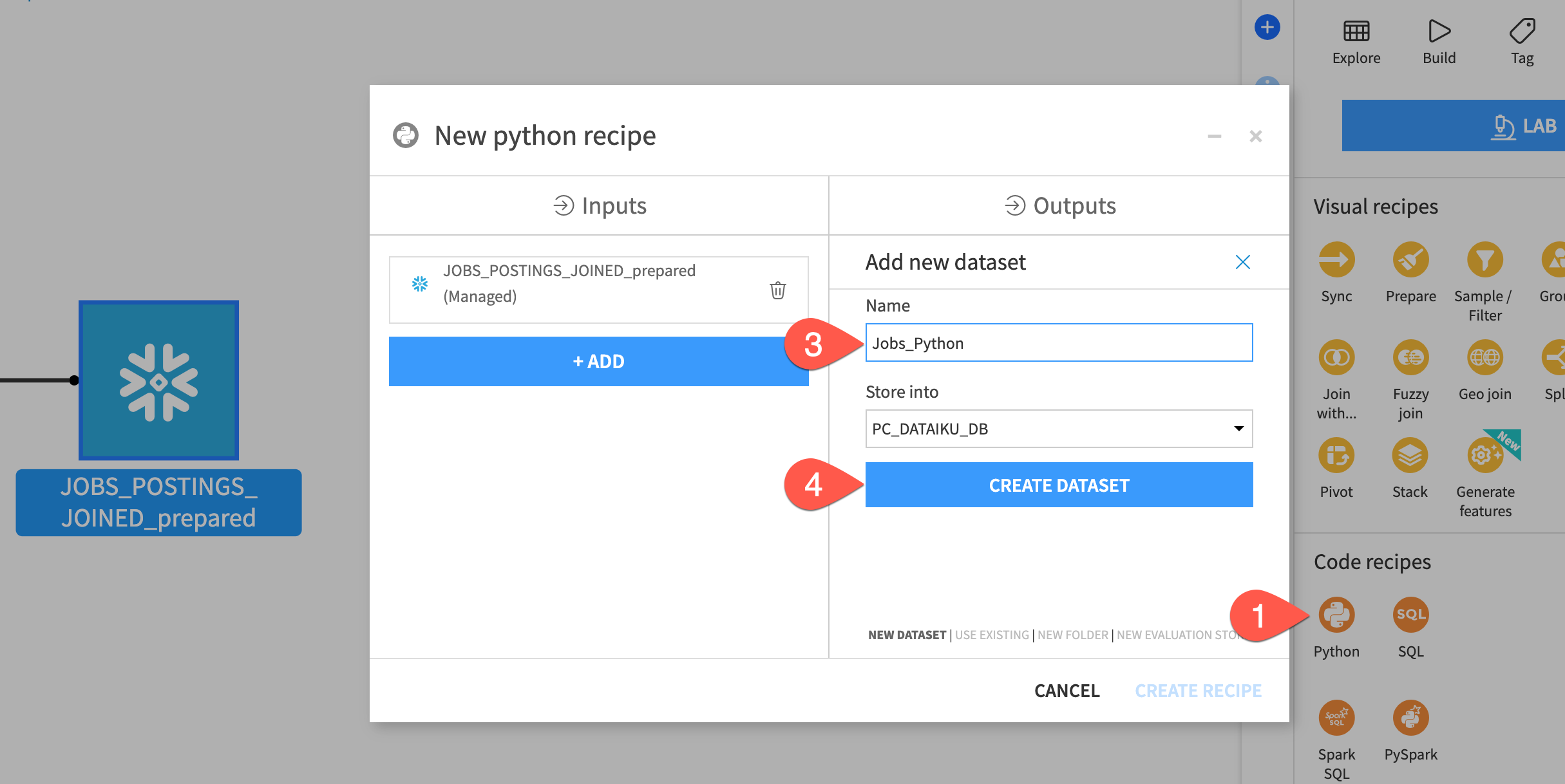Switch to the USE EXISTING tab
The image size is (1565, 784).
pyautogui.click(x=992, y=635)
